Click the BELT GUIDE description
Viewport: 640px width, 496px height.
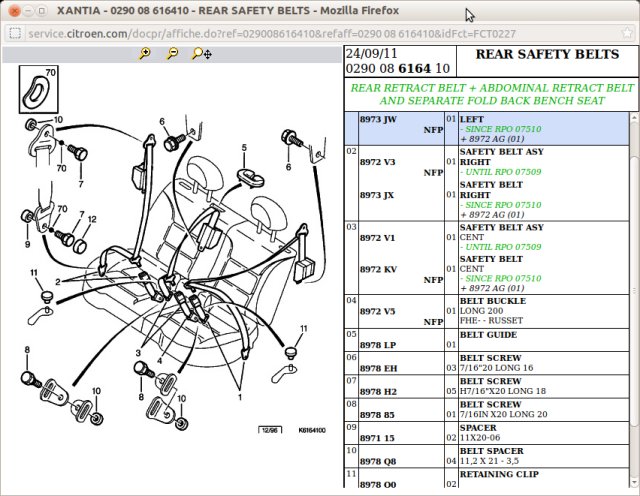coord(488,335)
